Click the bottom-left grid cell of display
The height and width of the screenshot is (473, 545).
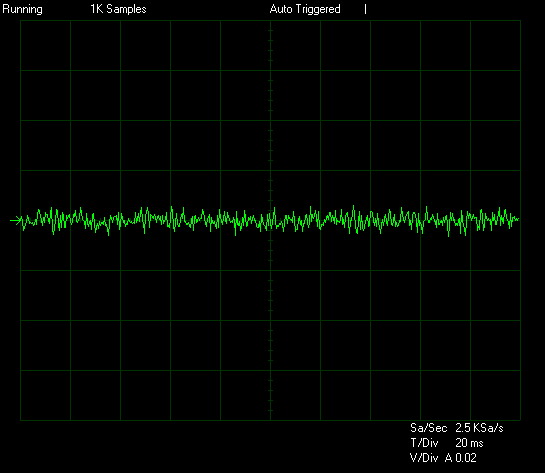(46, 395)
